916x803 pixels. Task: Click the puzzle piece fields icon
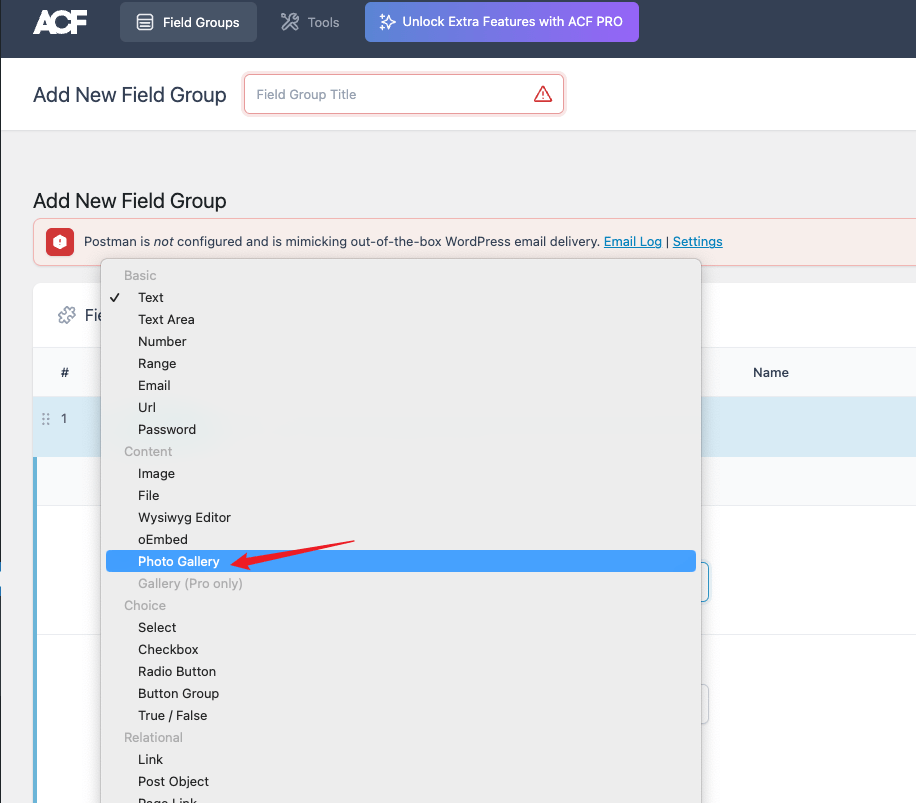pos(67,315)
